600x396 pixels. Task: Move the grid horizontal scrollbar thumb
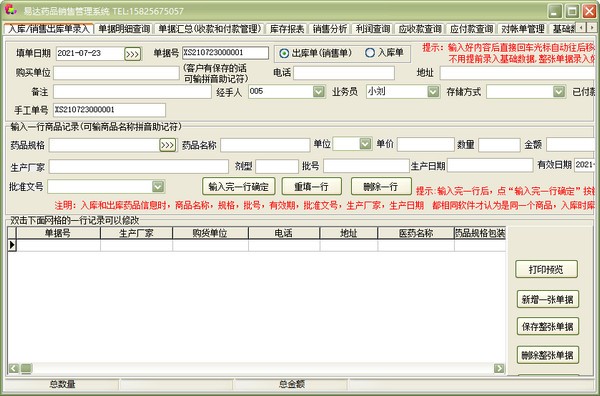26,368
